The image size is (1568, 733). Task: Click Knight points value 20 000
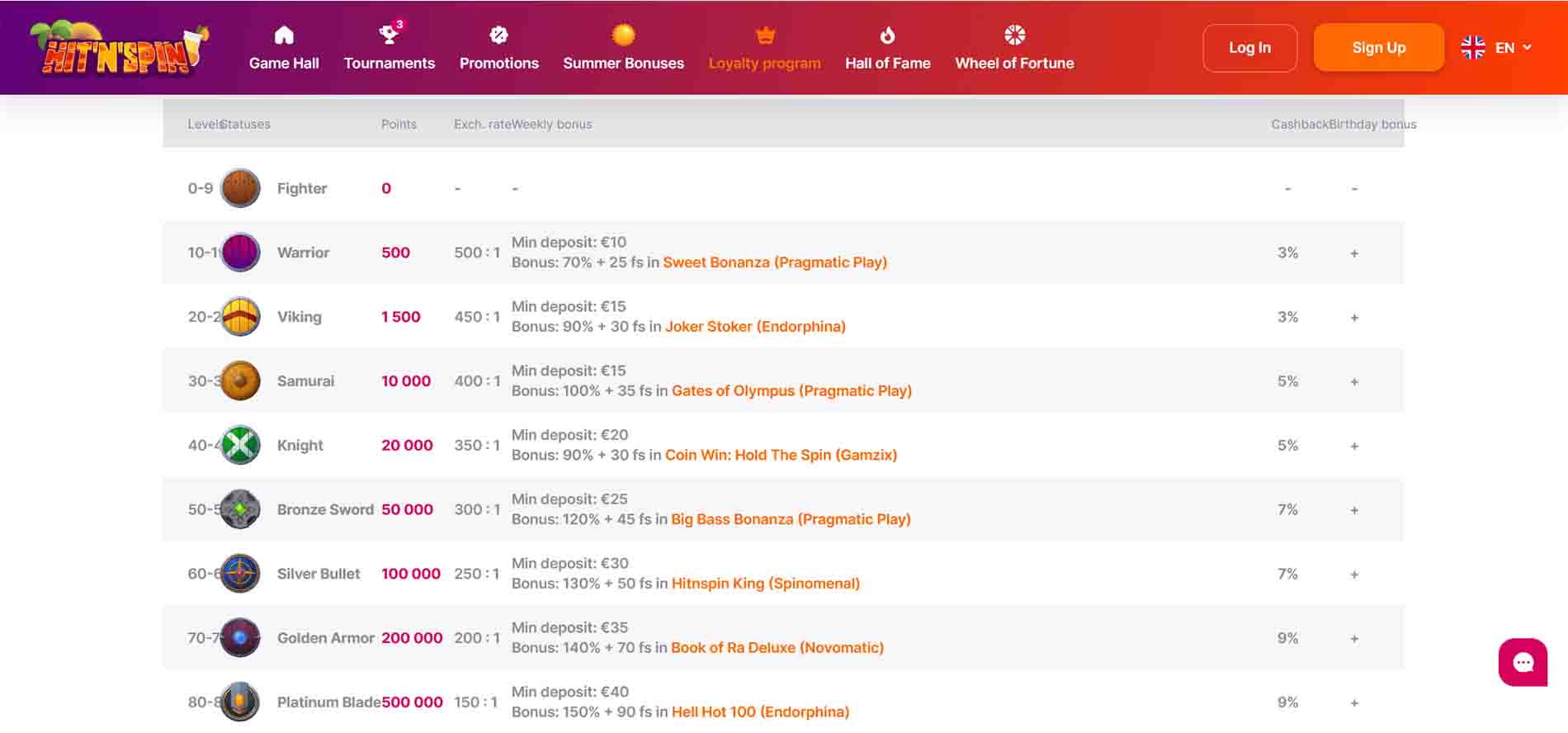tap(407, 445)
